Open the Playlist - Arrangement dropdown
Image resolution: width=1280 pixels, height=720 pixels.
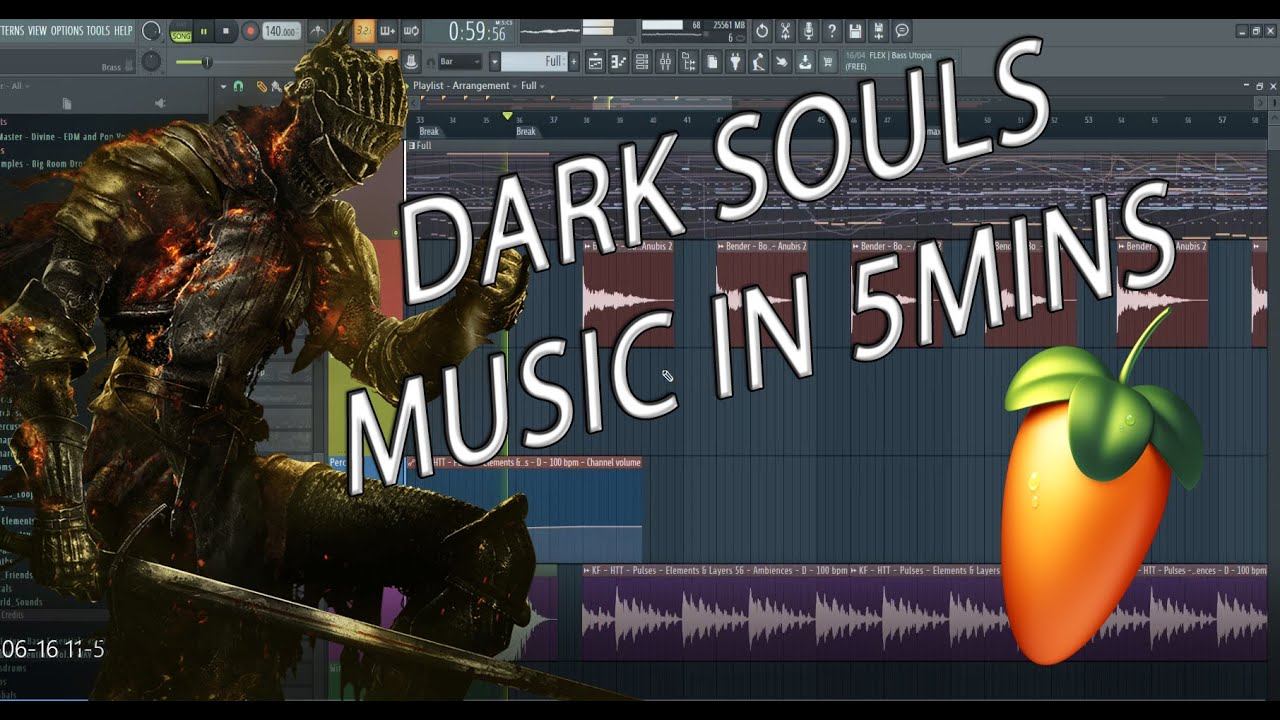pyautogui.click(x=461, y=86)
